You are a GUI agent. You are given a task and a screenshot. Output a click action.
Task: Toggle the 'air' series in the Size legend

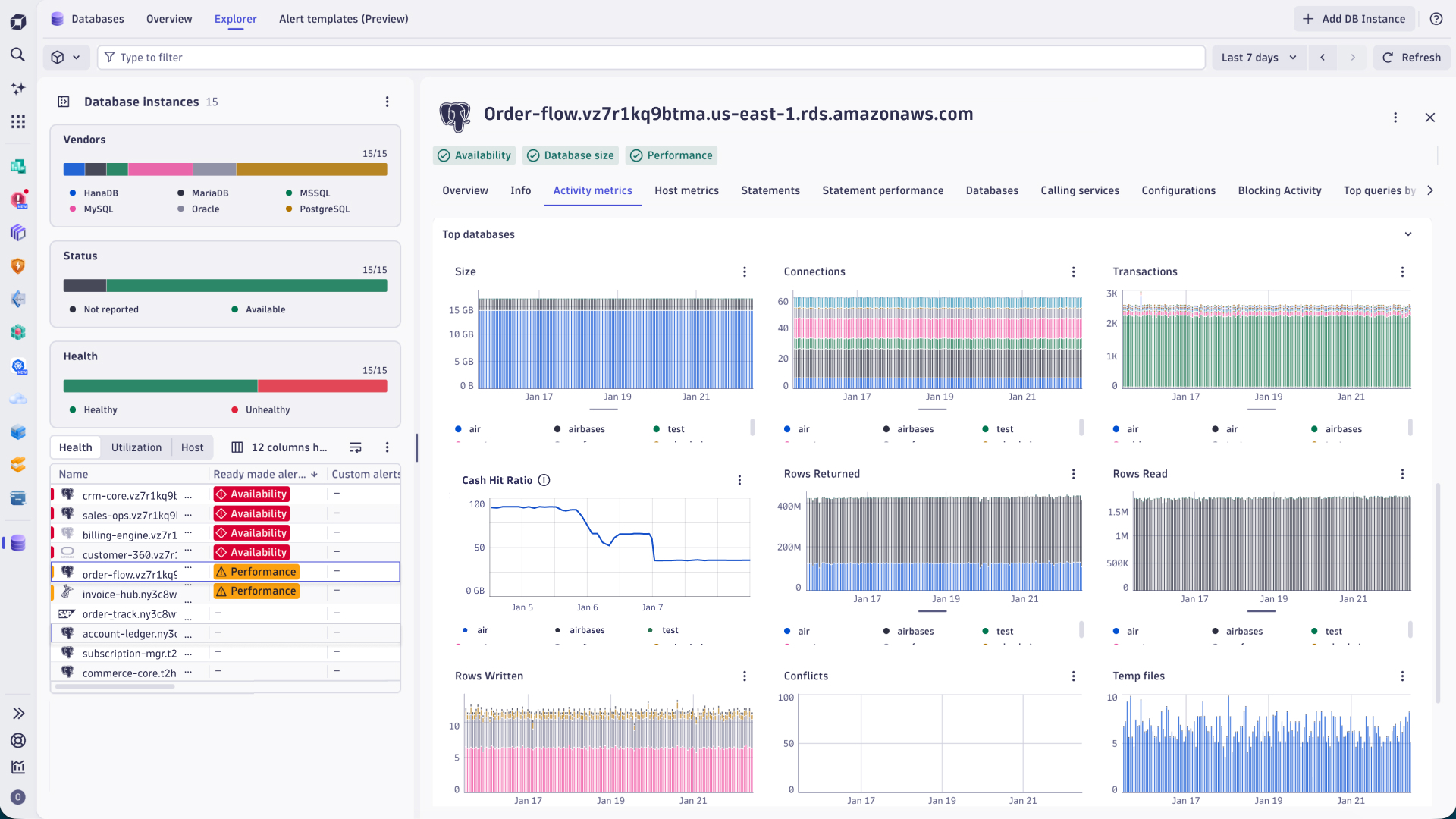[476, 429]
